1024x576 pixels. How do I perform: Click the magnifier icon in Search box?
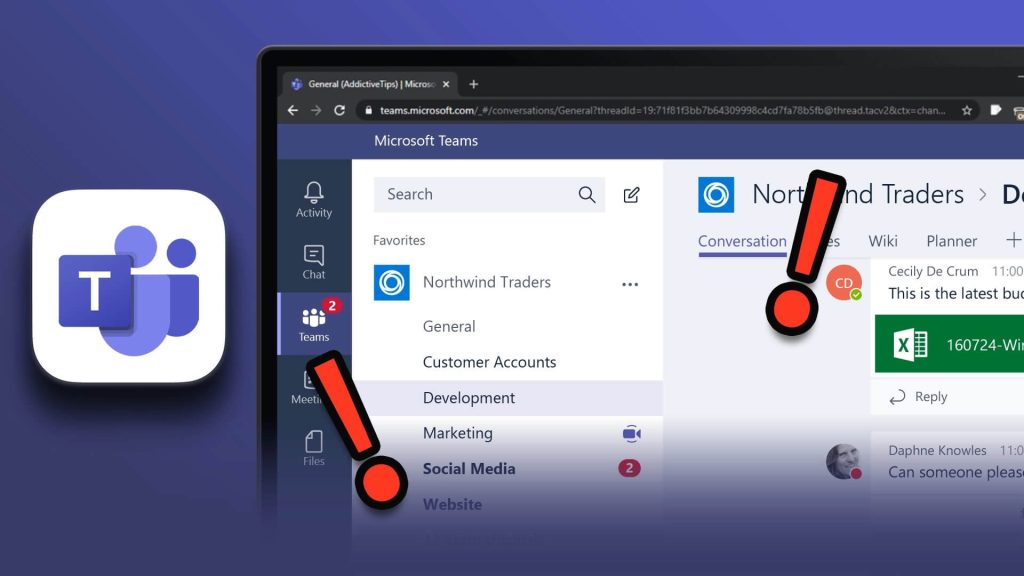(x=587, y=195)
